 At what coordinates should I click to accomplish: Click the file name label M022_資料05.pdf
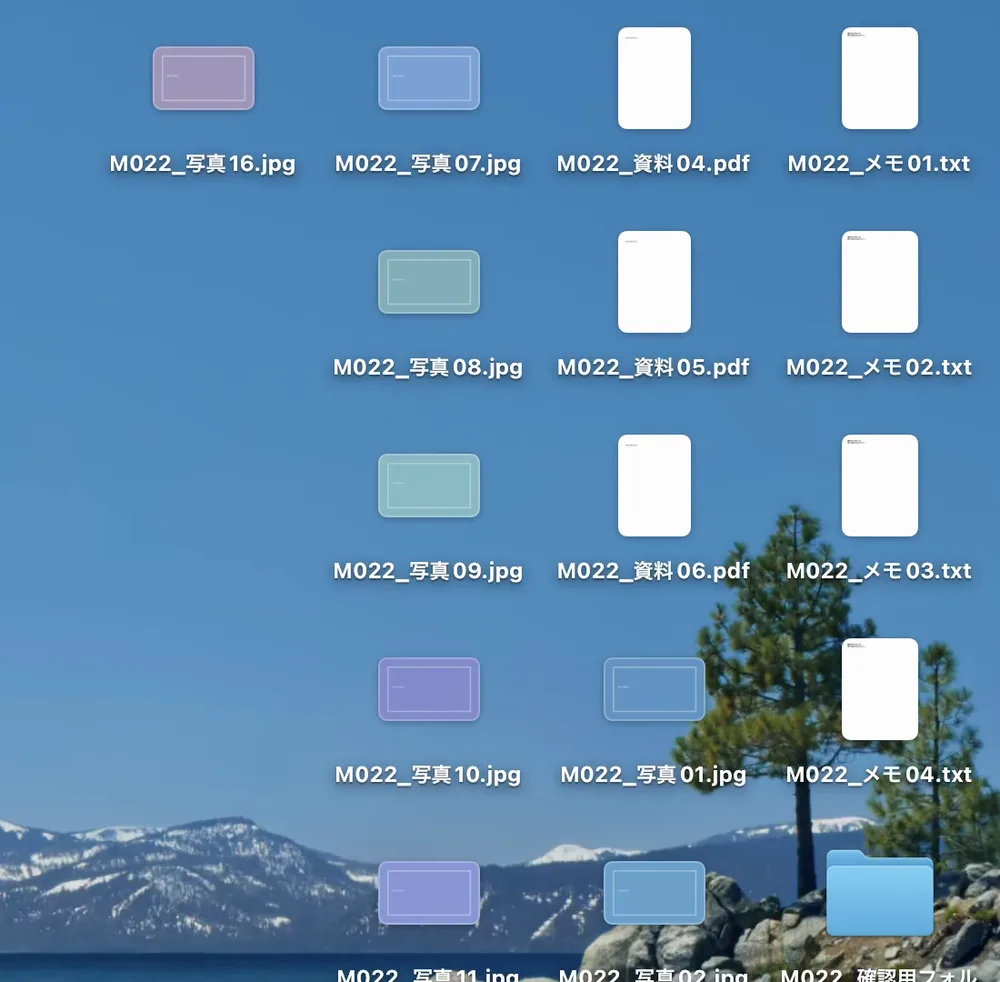[x=653, y=367]
